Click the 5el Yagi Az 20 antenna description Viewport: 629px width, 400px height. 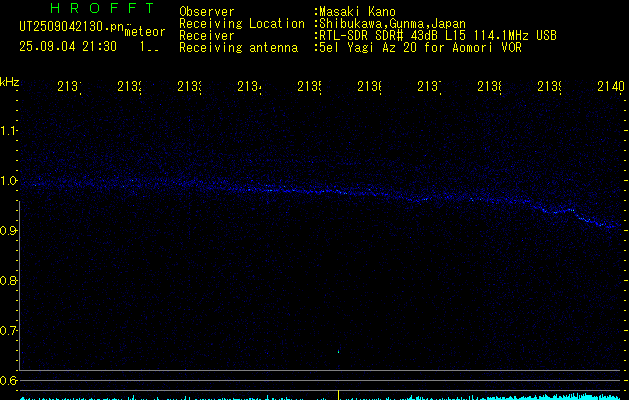(x=420, y=48)
